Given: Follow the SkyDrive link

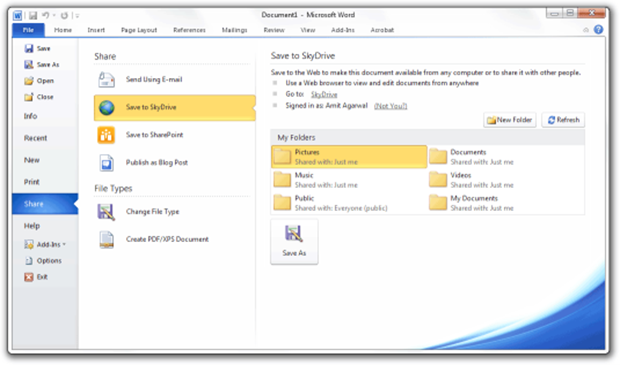Looking at the screenshot, I should point(324,95).
